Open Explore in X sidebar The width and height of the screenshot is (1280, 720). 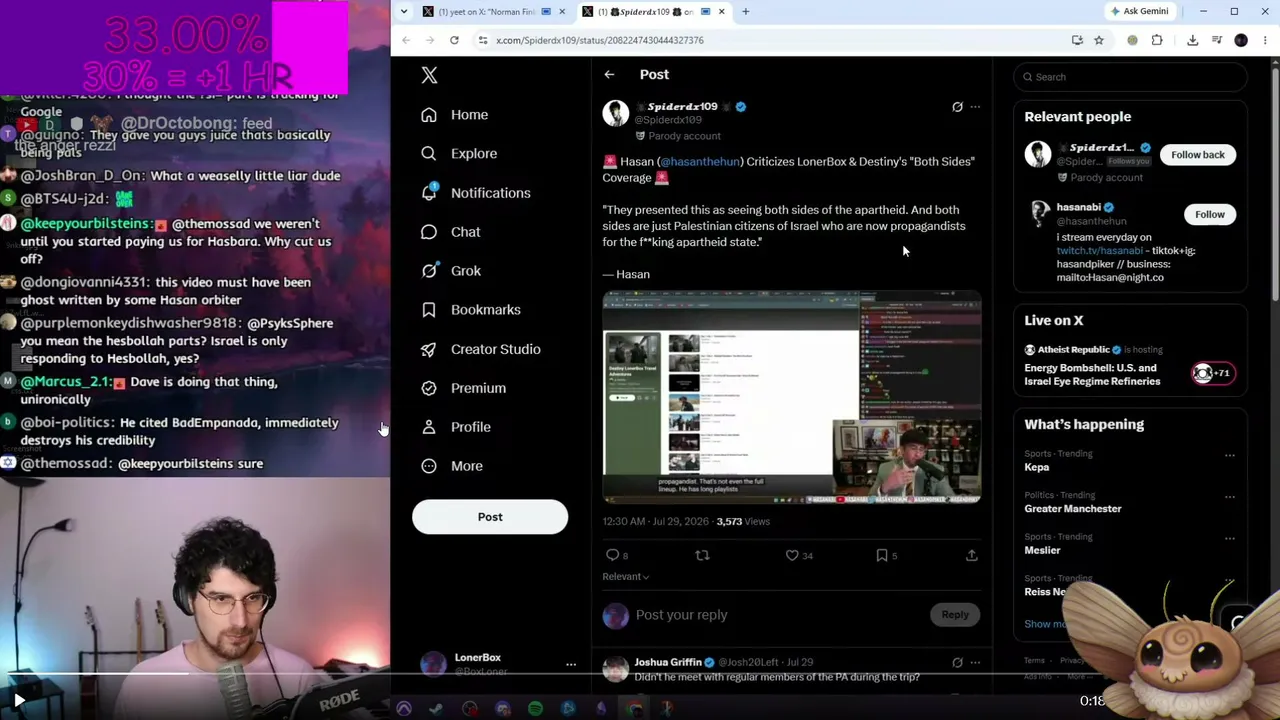(459, 154)
